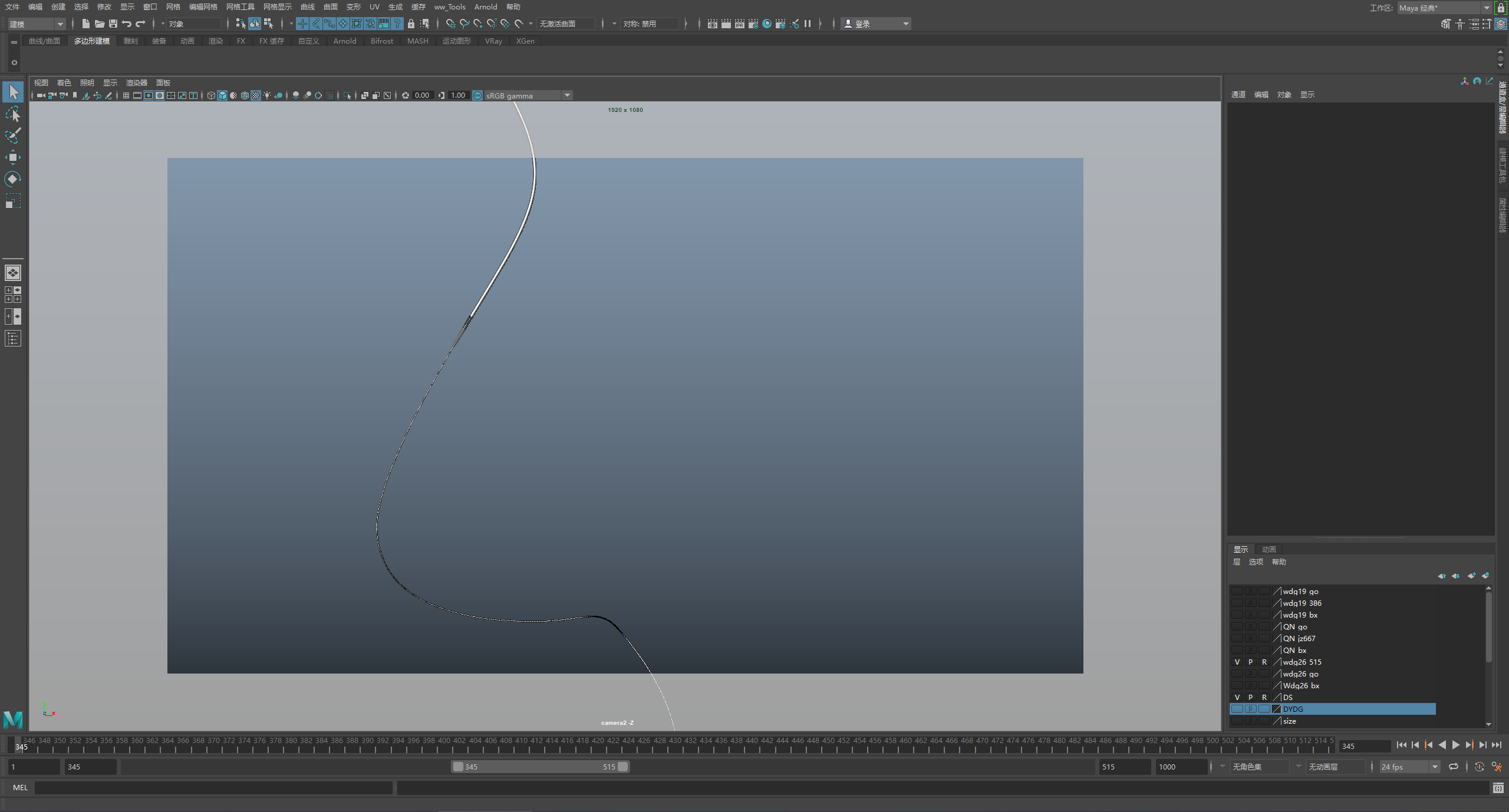This screenshot has height=812, width=1509.
Task: Open the 24 fps frame rate dropdown
Action: click(x=1409, y=767)
